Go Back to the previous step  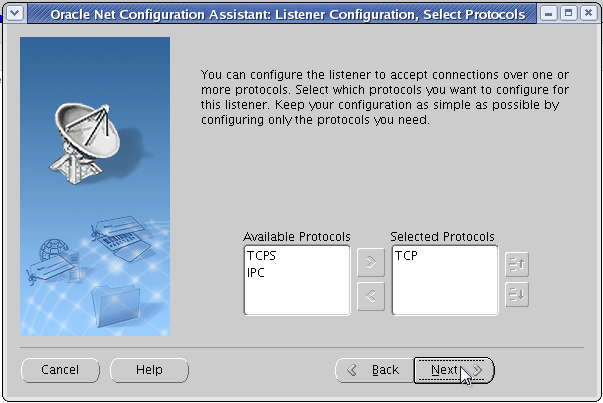(x=374, y=370)
